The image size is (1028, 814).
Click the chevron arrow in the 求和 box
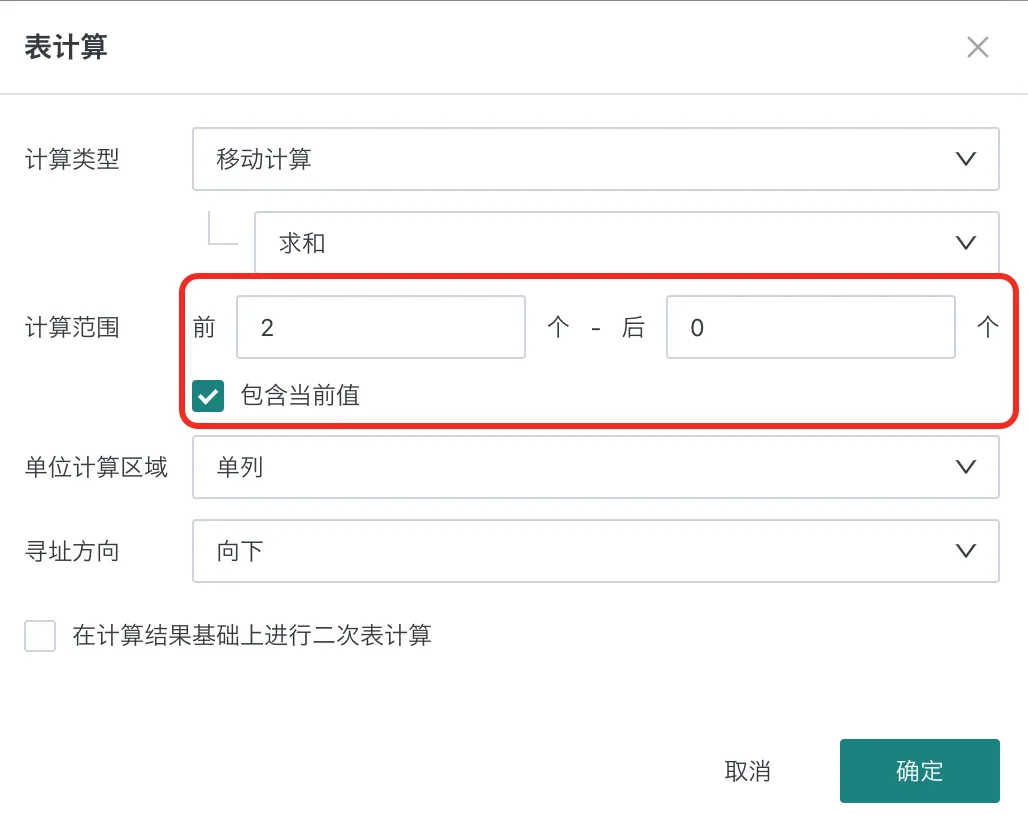965,242
